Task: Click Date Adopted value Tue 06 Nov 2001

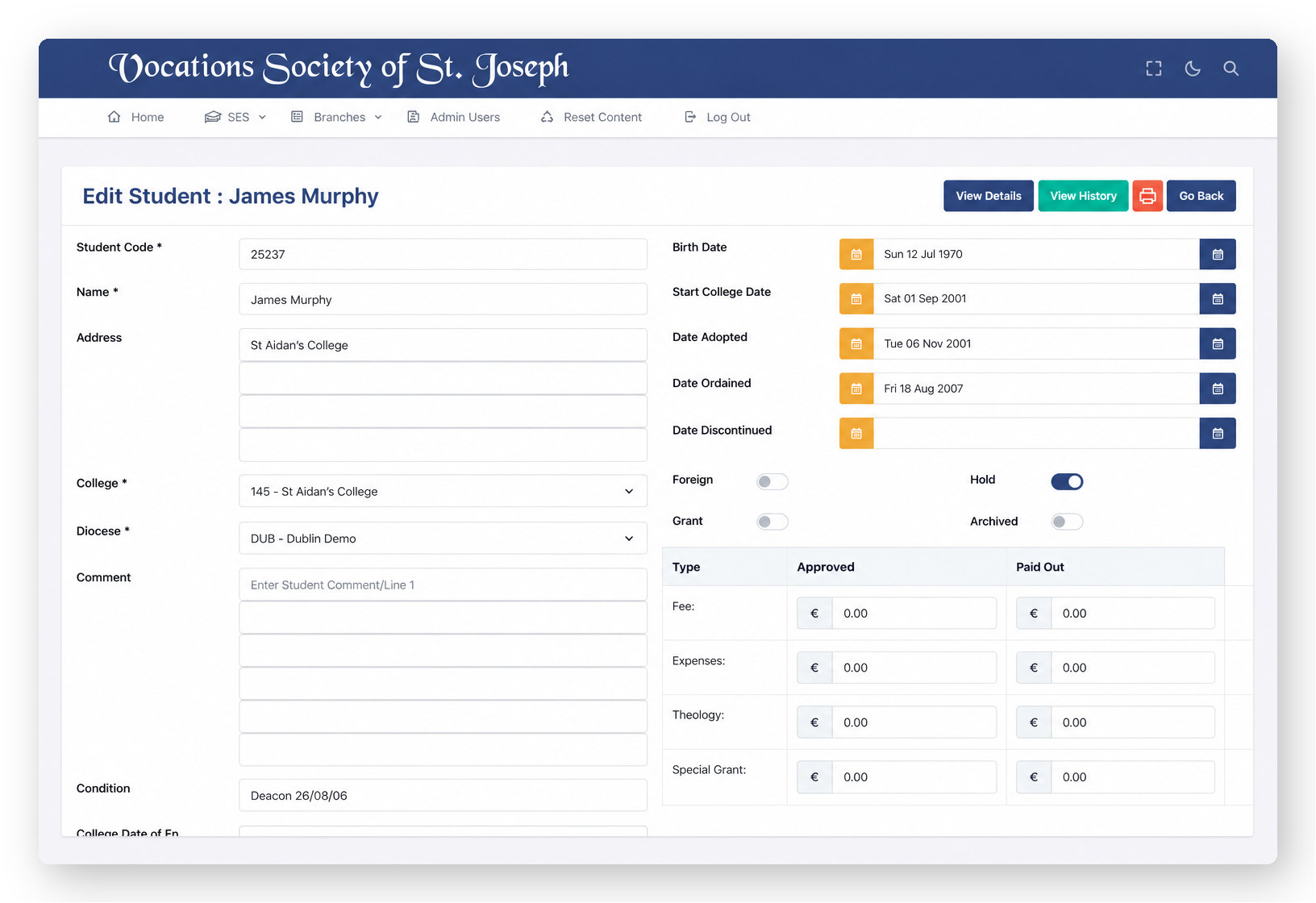Action: click(x=1036, y=343)
